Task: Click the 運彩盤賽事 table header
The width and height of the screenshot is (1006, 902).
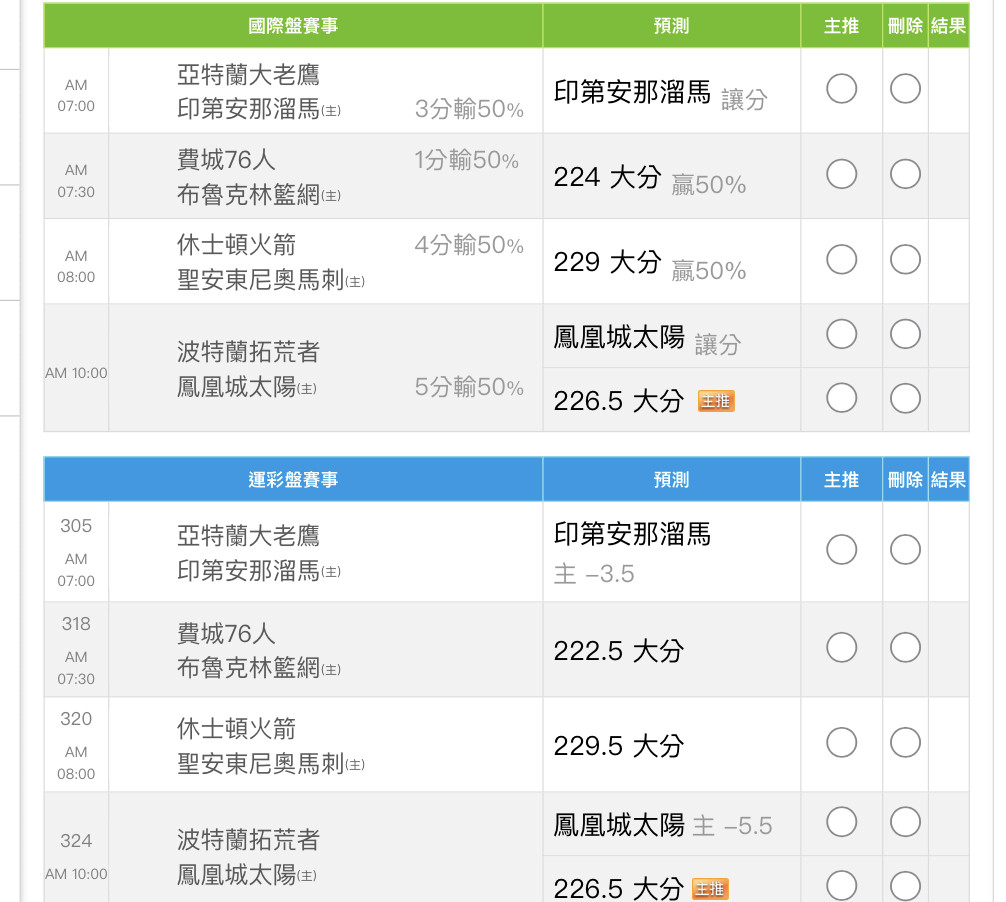Action: (293, 479)
